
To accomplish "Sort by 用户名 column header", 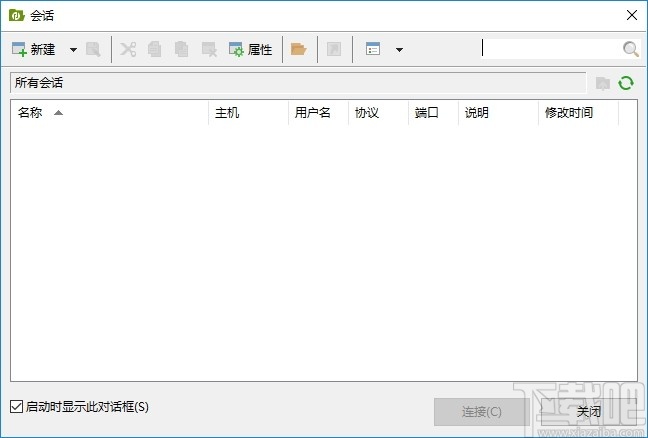I will point(318,112).
